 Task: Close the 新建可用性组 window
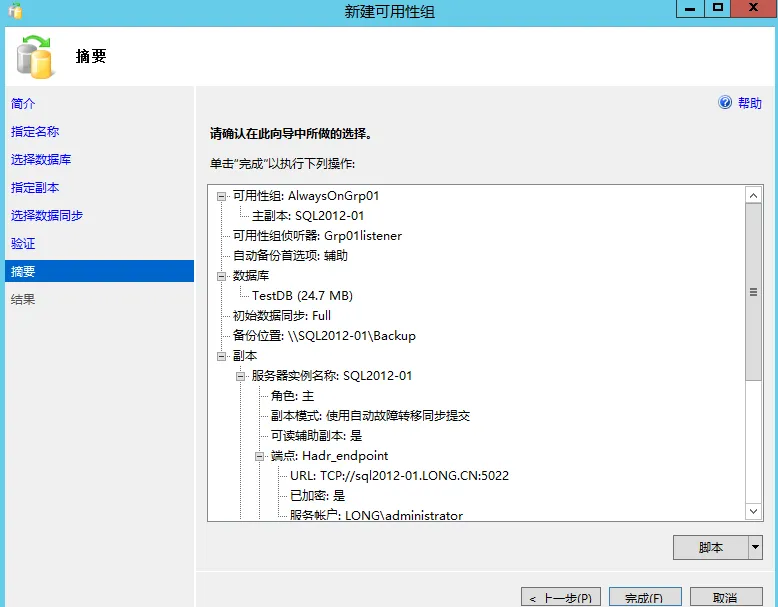point(754,8)
